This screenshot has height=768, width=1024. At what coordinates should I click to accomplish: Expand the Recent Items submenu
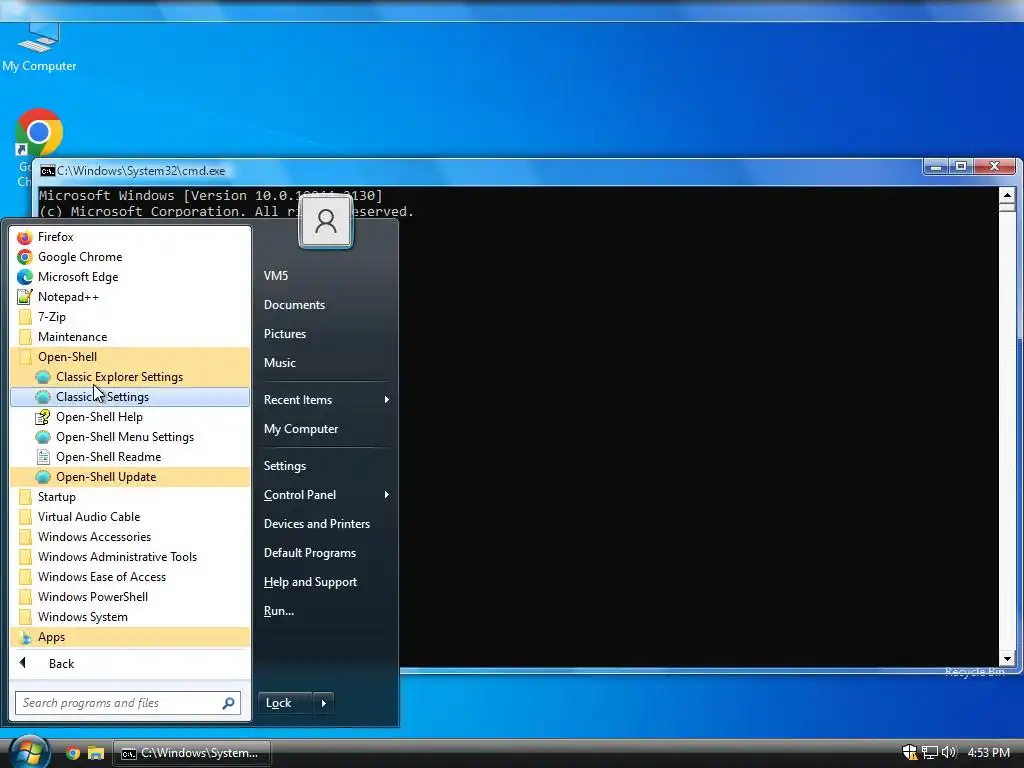[x=327, y=400]
